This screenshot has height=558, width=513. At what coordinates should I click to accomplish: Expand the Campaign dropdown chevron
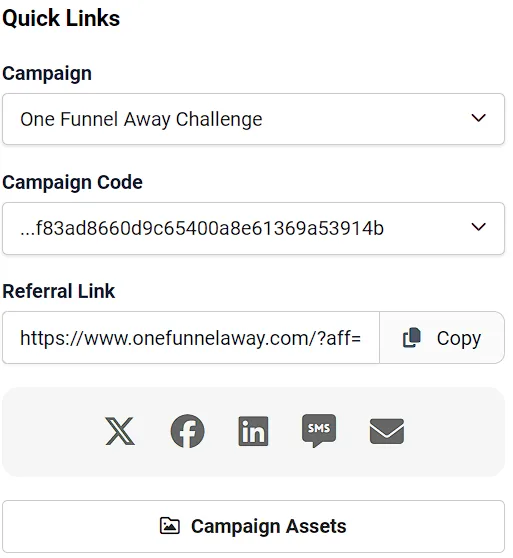click(478, 118)
